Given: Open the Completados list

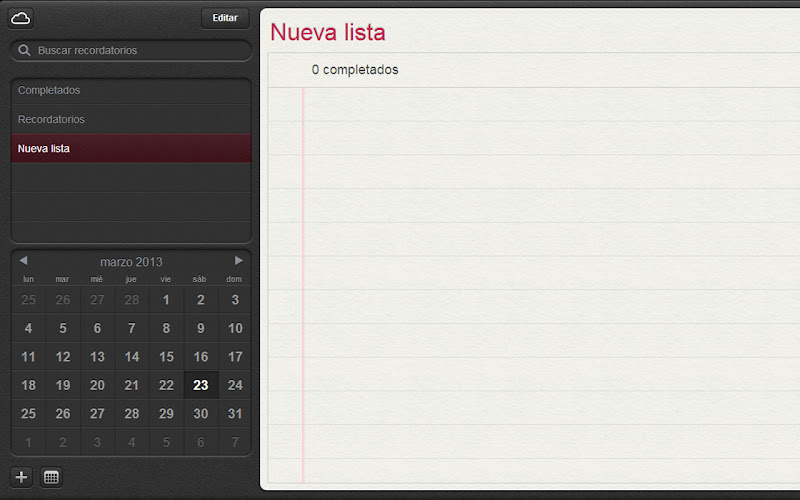Looking at the screenshot, I should [x=131, y=90].
